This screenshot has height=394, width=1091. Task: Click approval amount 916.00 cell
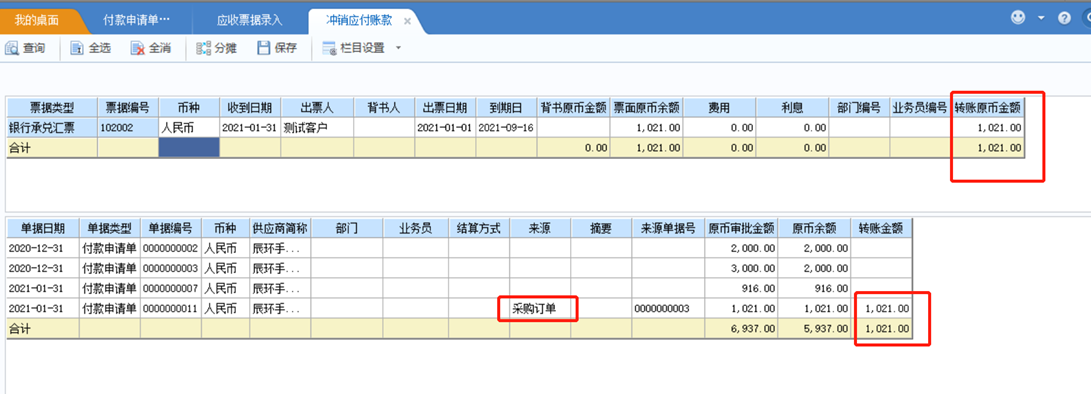[741, 288]
